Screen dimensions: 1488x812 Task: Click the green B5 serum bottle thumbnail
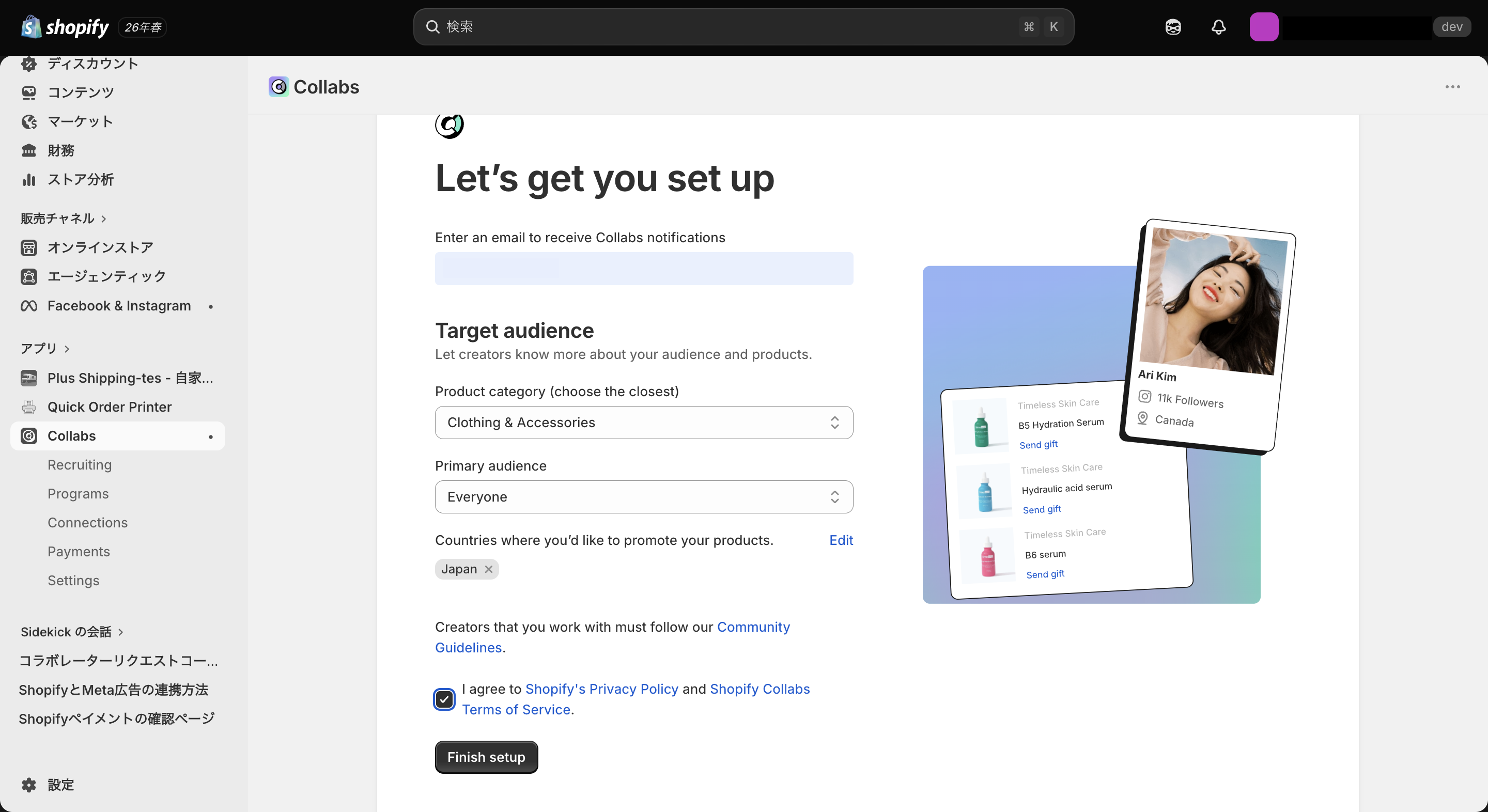(x=981, y=426)
